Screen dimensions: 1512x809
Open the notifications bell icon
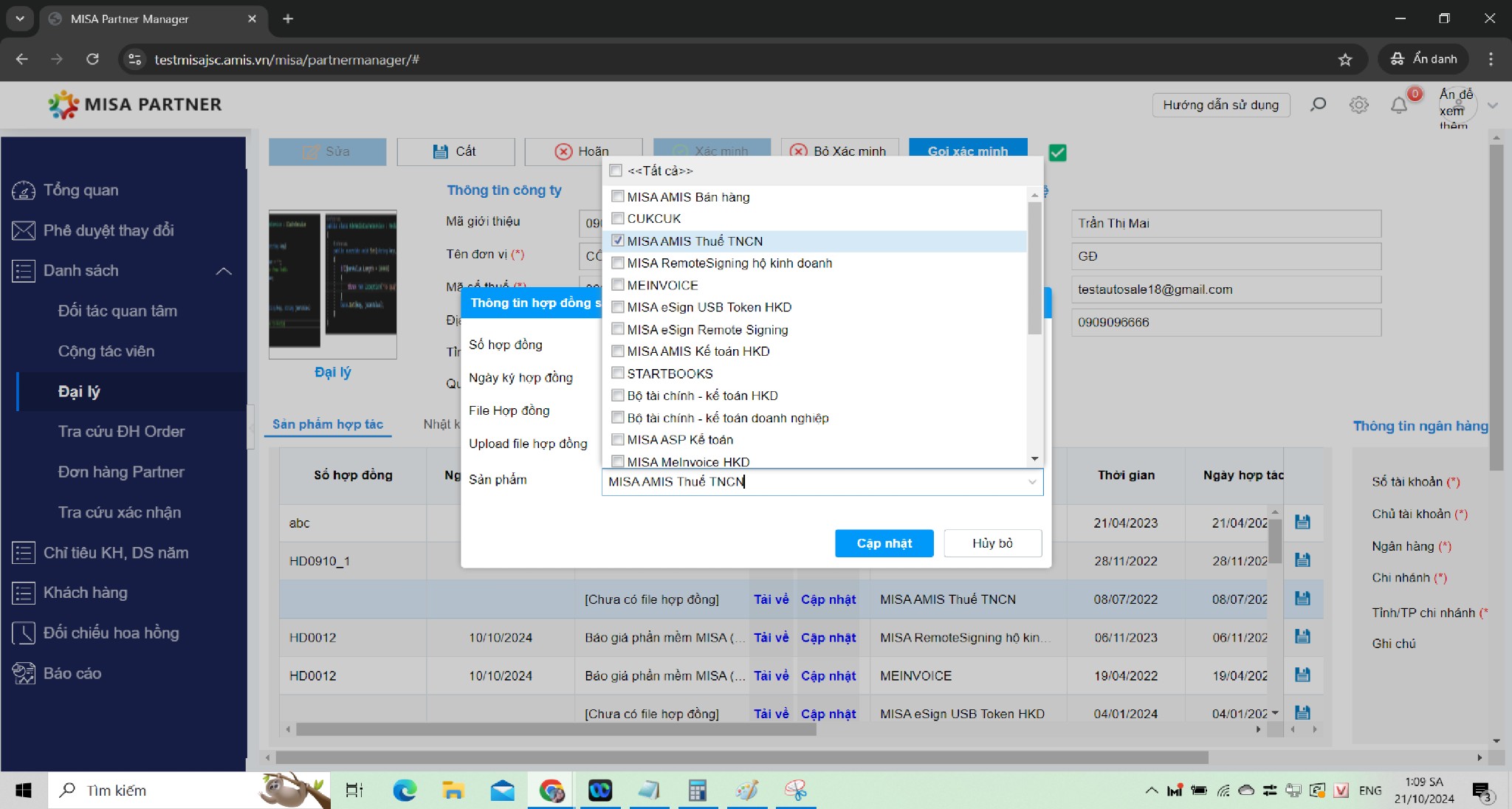click(1398, 106)
